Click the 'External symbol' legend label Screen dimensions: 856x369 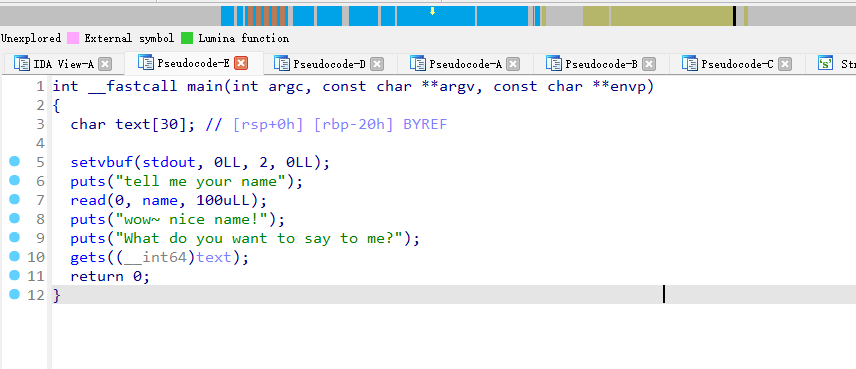pyautogui.click(x=129, y=38)
